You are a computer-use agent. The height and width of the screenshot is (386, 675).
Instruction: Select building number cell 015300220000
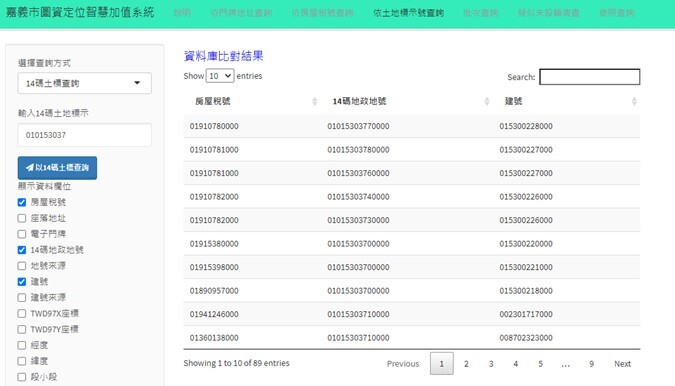tap(526, 244)
